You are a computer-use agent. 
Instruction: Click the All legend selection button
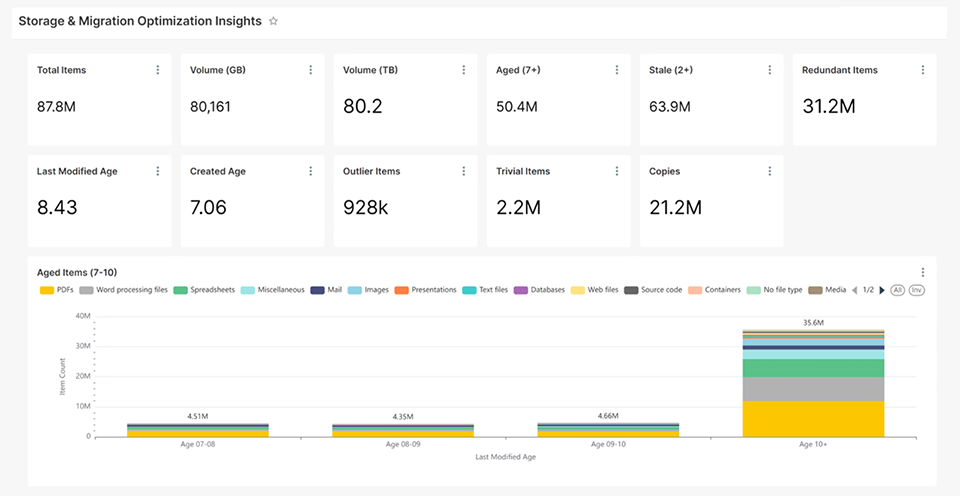coord(897,290)
